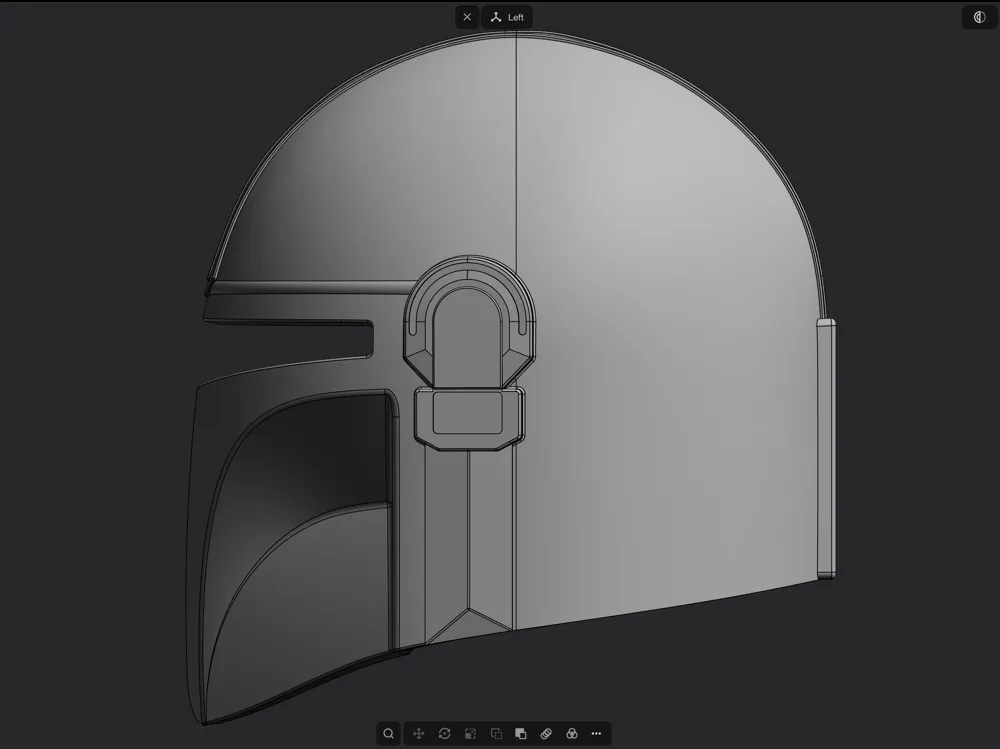This screenshot has height=749, width=1000.
Task: Open the search tool in bottom toolbar
Action: pyautogui.click(x=388, y=734)
